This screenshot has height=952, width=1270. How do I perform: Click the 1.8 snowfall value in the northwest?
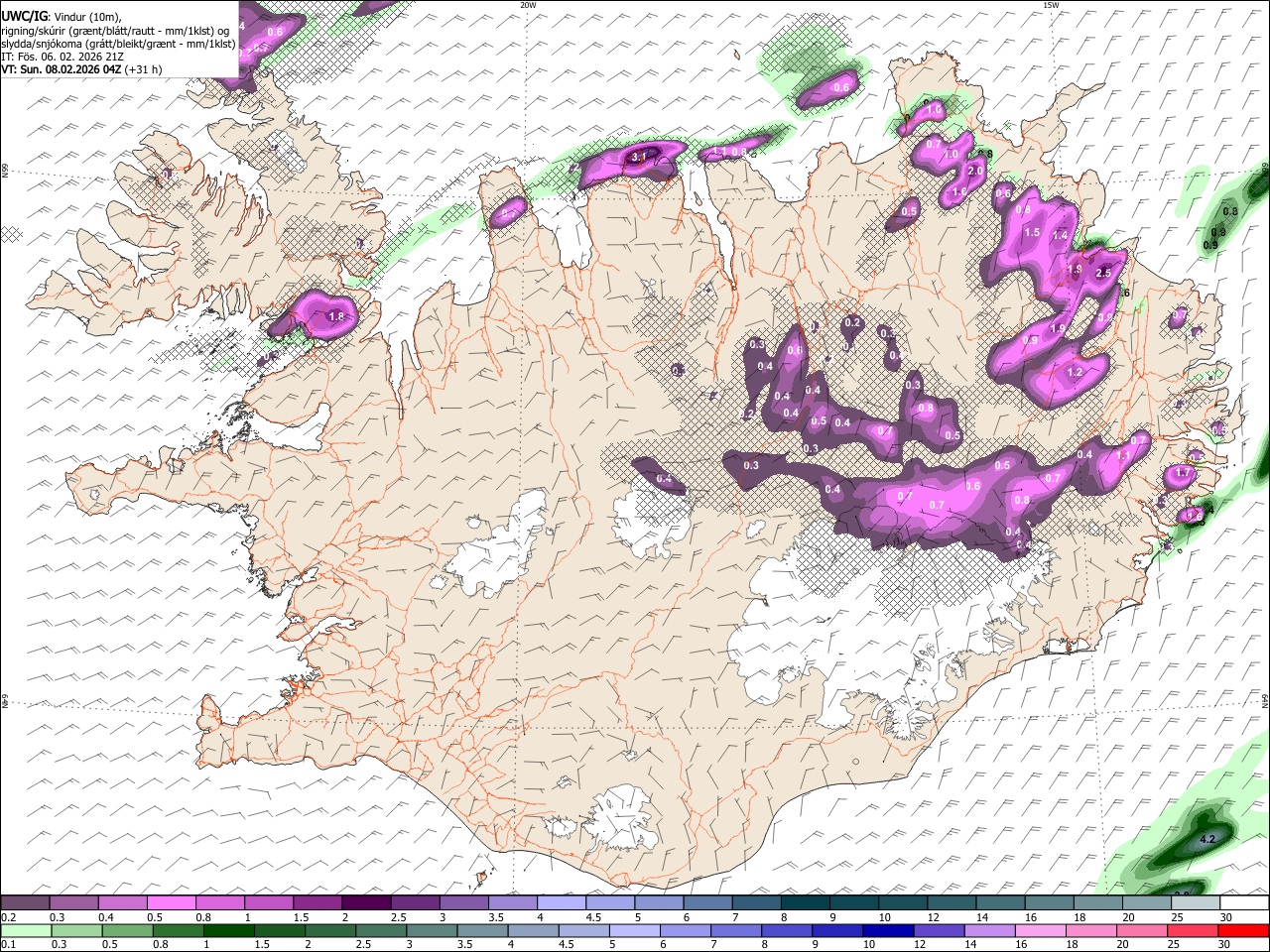click(x=335, y=316)
